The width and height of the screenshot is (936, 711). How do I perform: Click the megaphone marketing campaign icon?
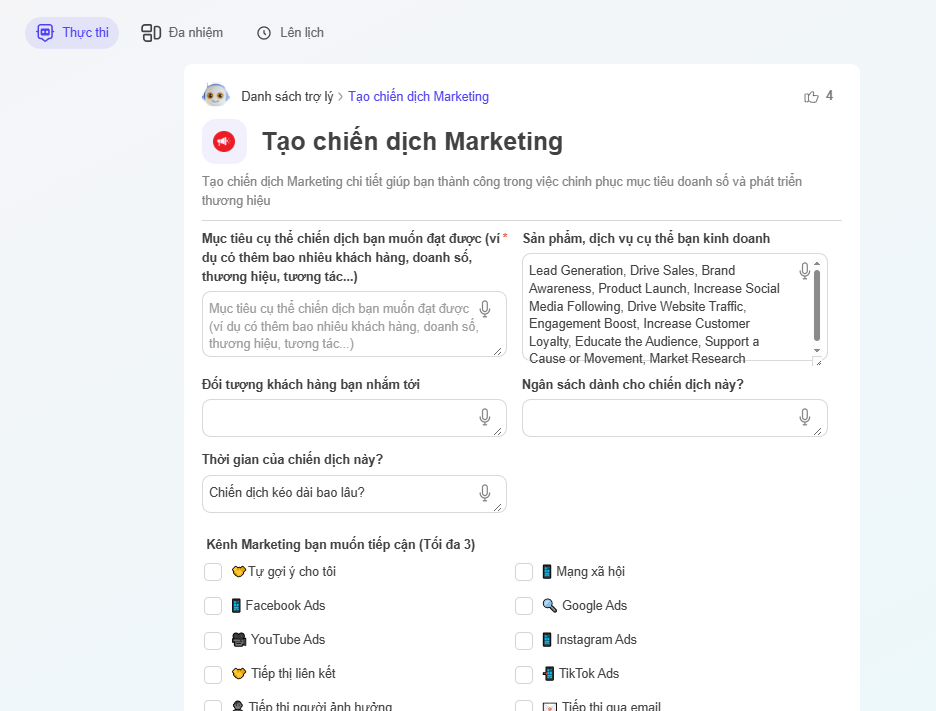click(x=224, y=142)
